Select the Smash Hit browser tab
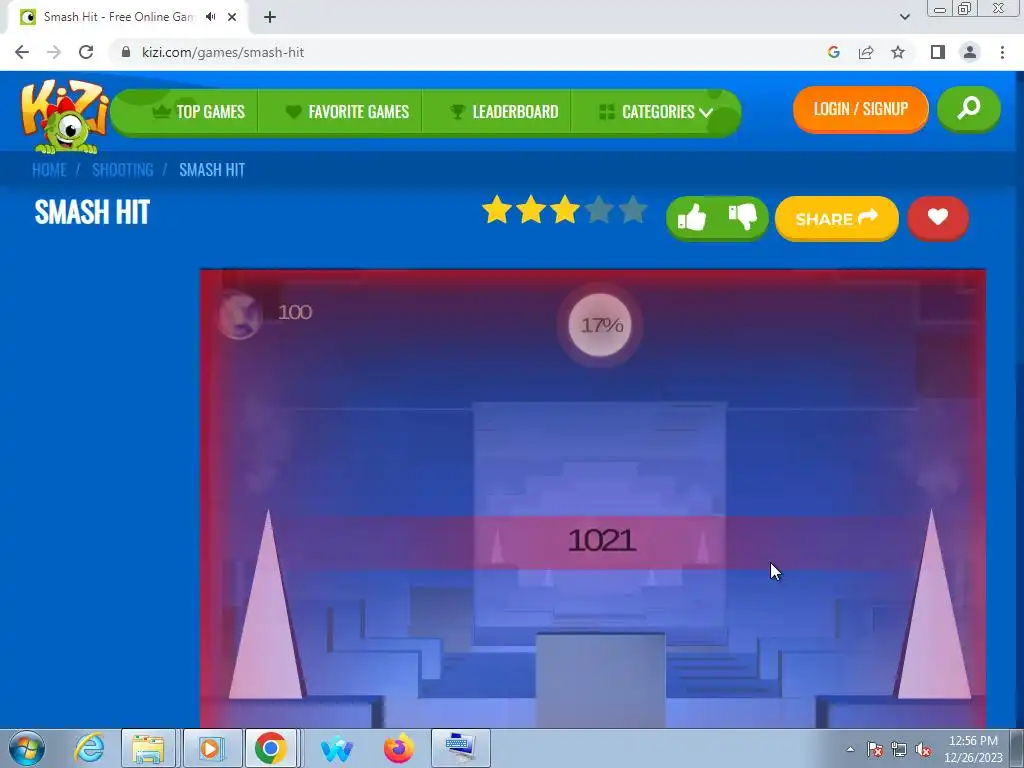The image size is (1024, 768). coord(118,17)
